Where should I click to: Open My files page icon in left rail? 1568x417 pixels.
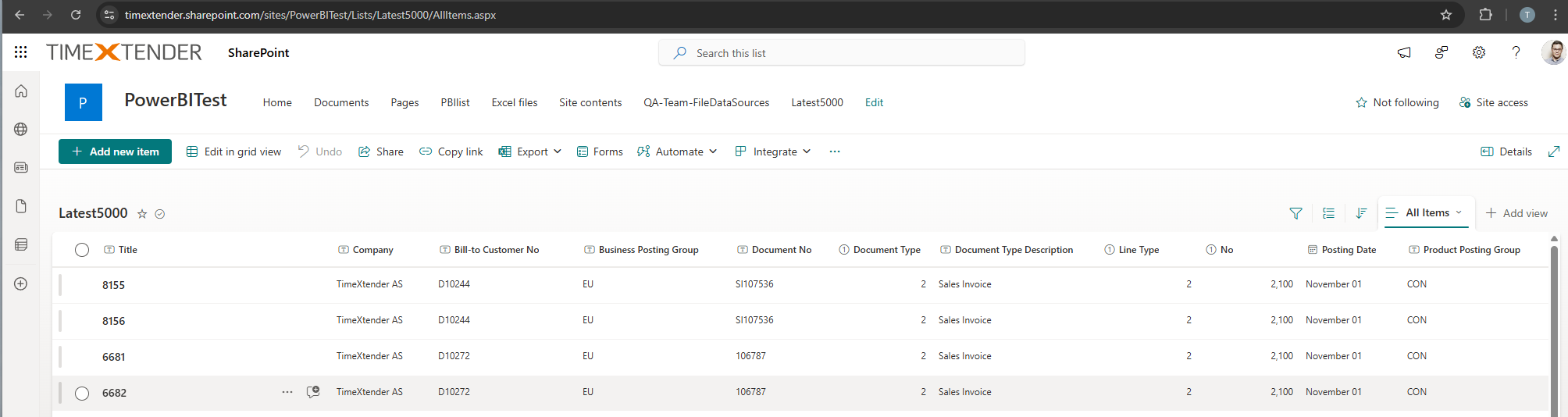click(x=21, y=206)
